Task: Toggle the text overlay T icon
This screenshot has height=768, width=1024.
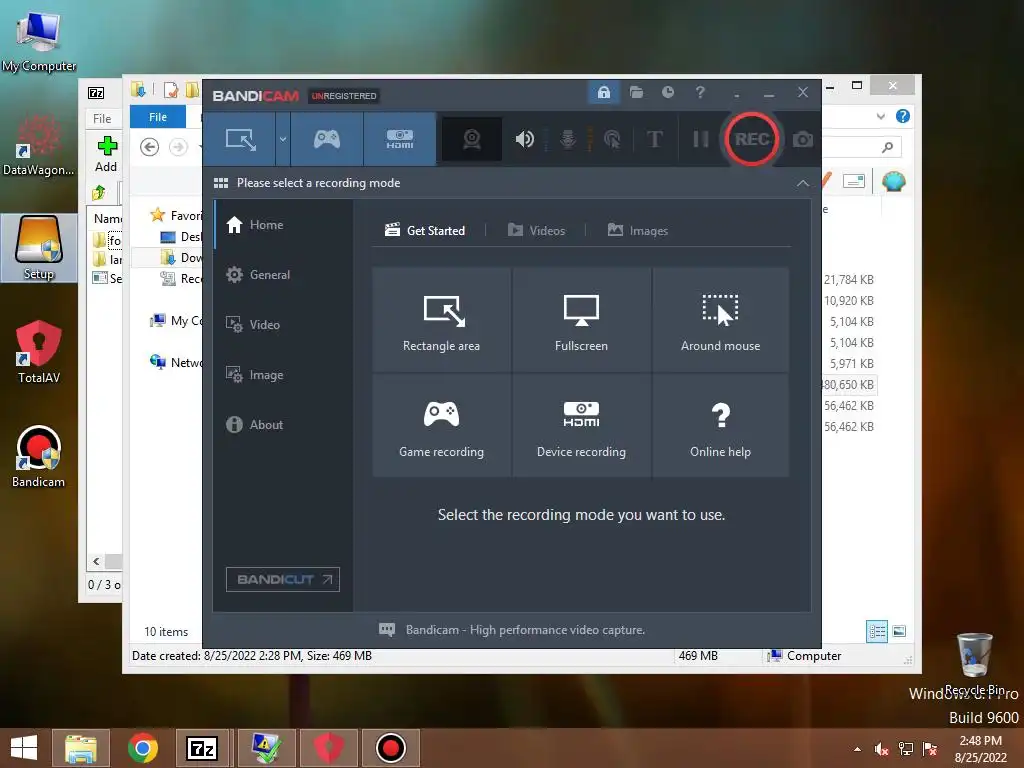Action: coord(654,139)
